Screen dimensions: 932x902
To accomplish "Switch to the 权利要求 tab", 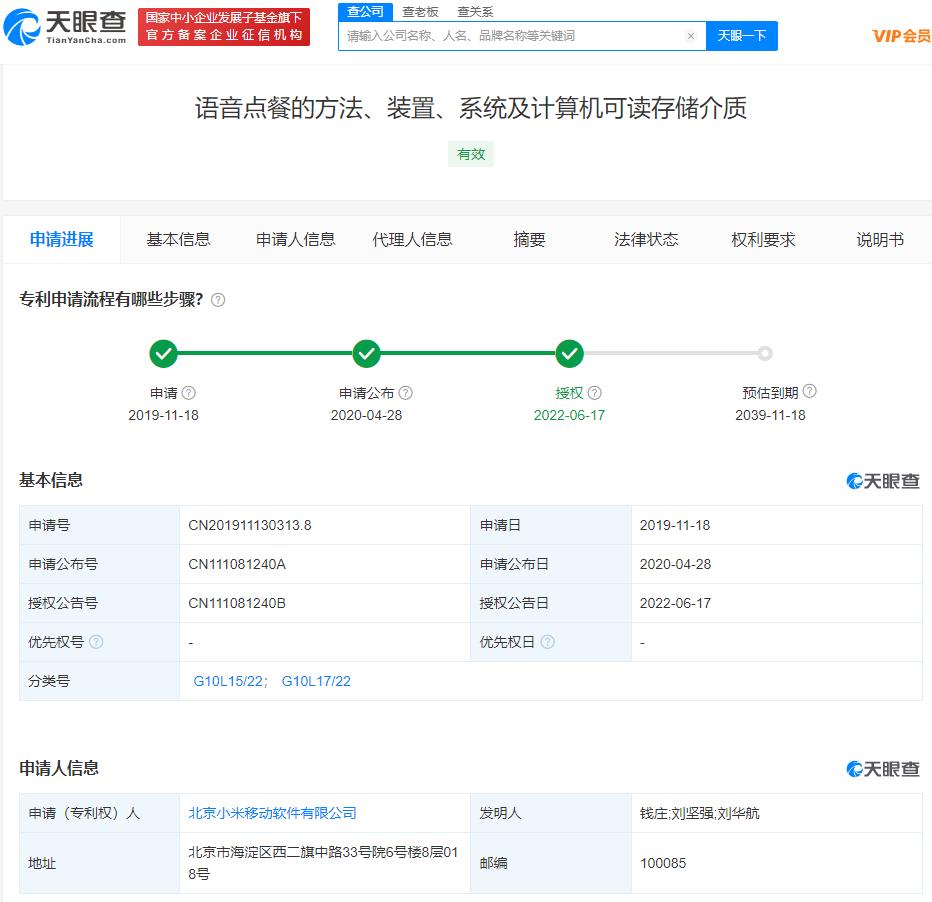I will click(763, 239).
